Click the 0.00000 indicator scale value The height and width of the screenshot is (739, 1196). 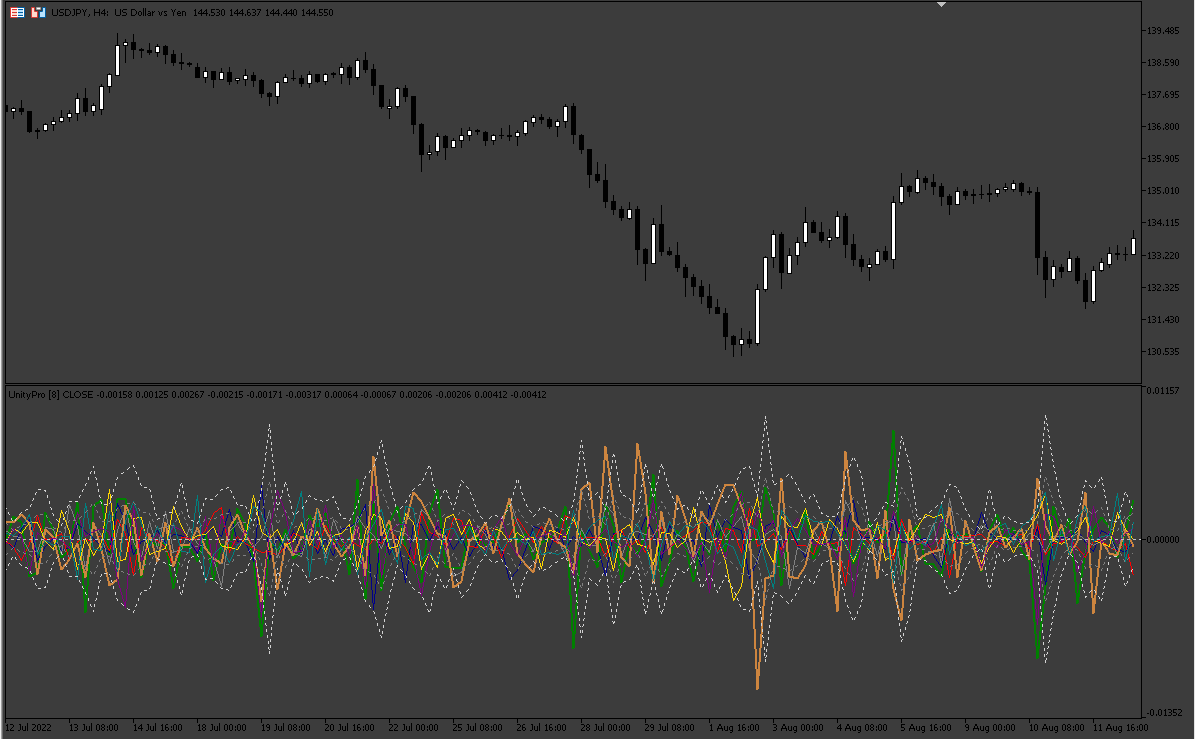tap(1163, 539)
